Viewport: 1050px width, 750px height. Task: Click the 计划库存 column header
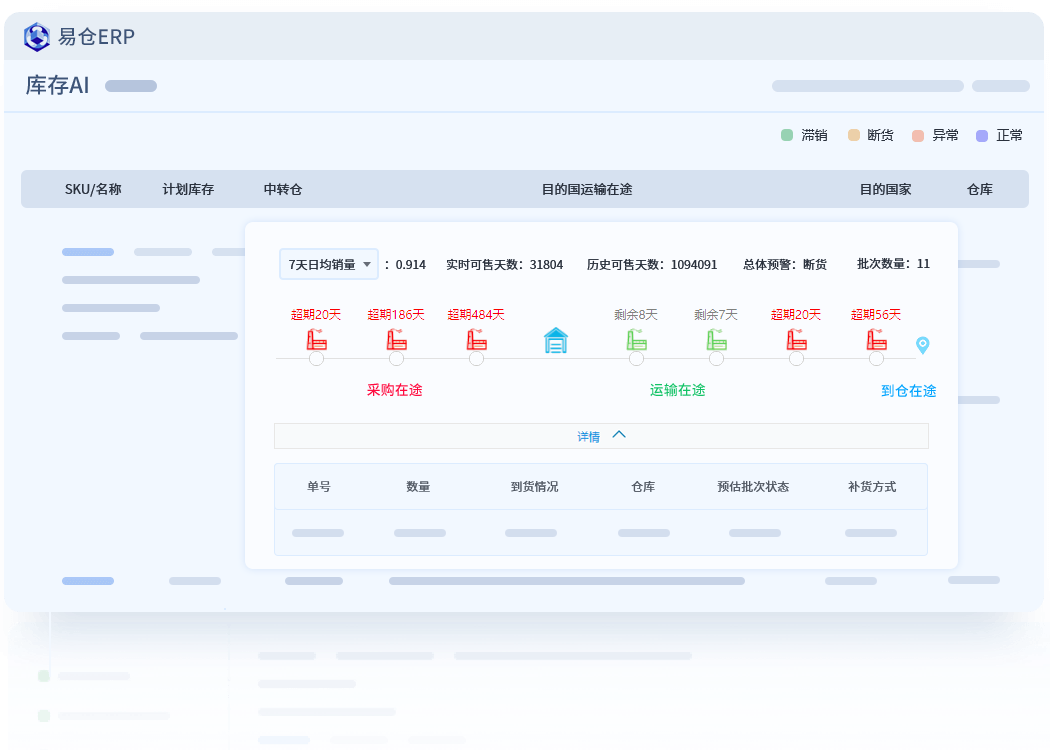(x=188, y=190)
